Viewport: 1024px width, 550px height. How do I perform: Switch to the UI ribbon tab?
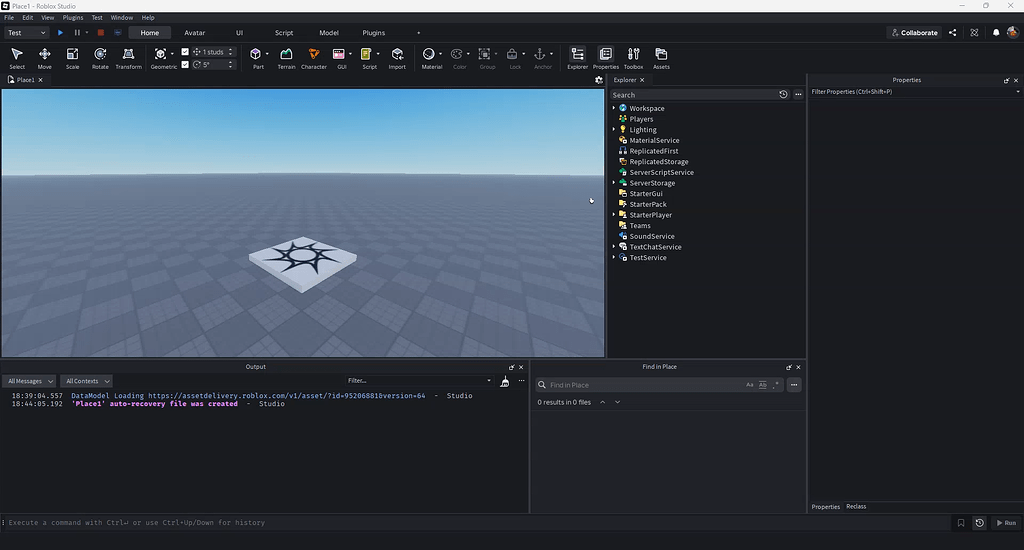point(239,33)
